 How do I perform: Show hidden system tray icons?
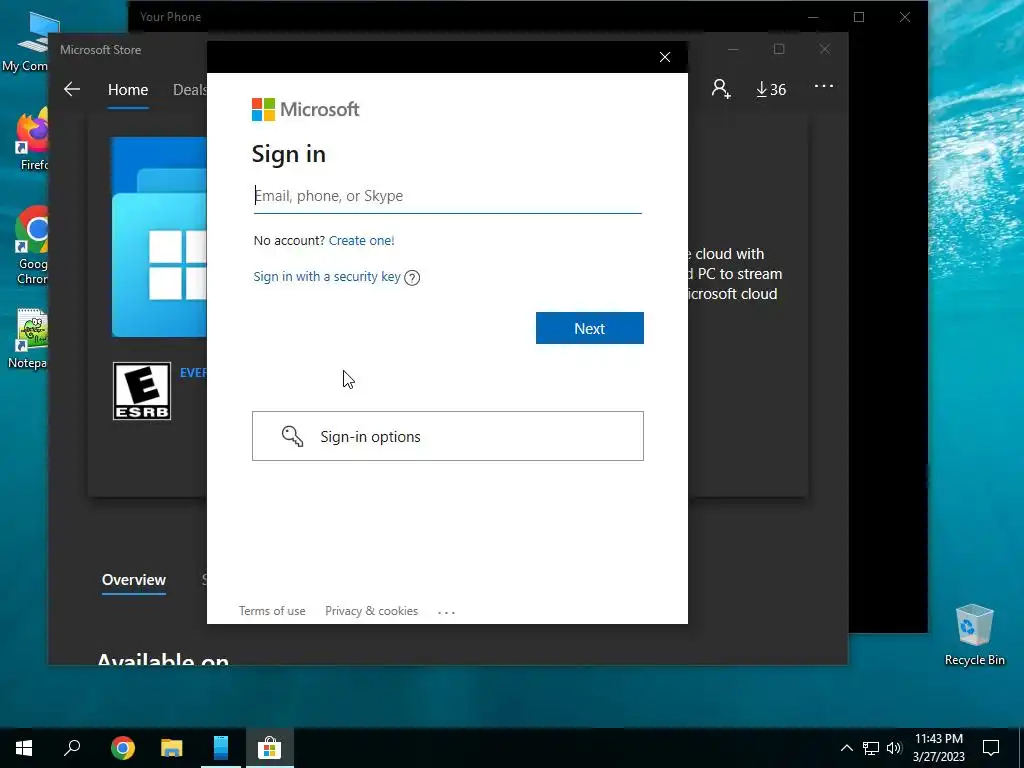tap(846, 748)
